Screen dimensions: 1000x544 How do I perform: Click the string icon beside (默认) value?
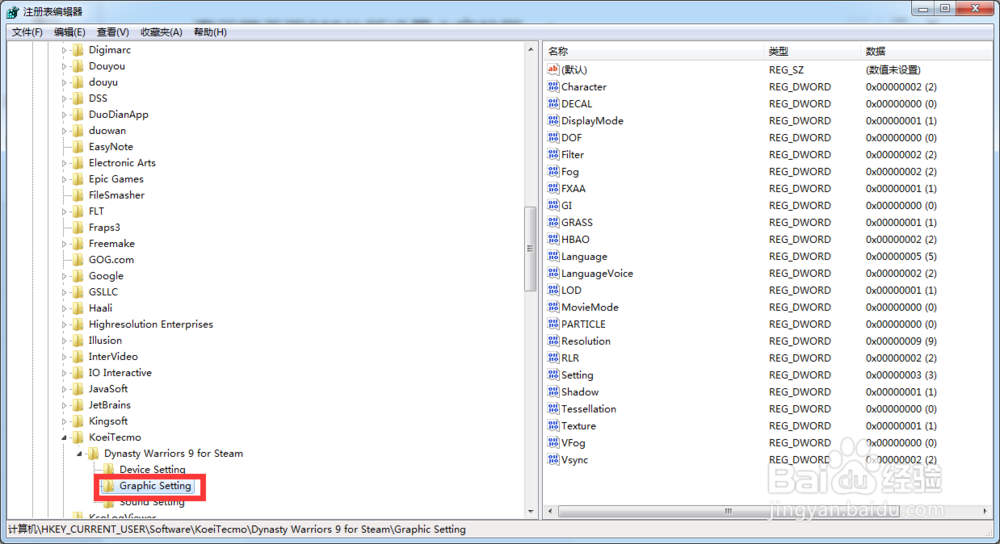pos(553,69)
